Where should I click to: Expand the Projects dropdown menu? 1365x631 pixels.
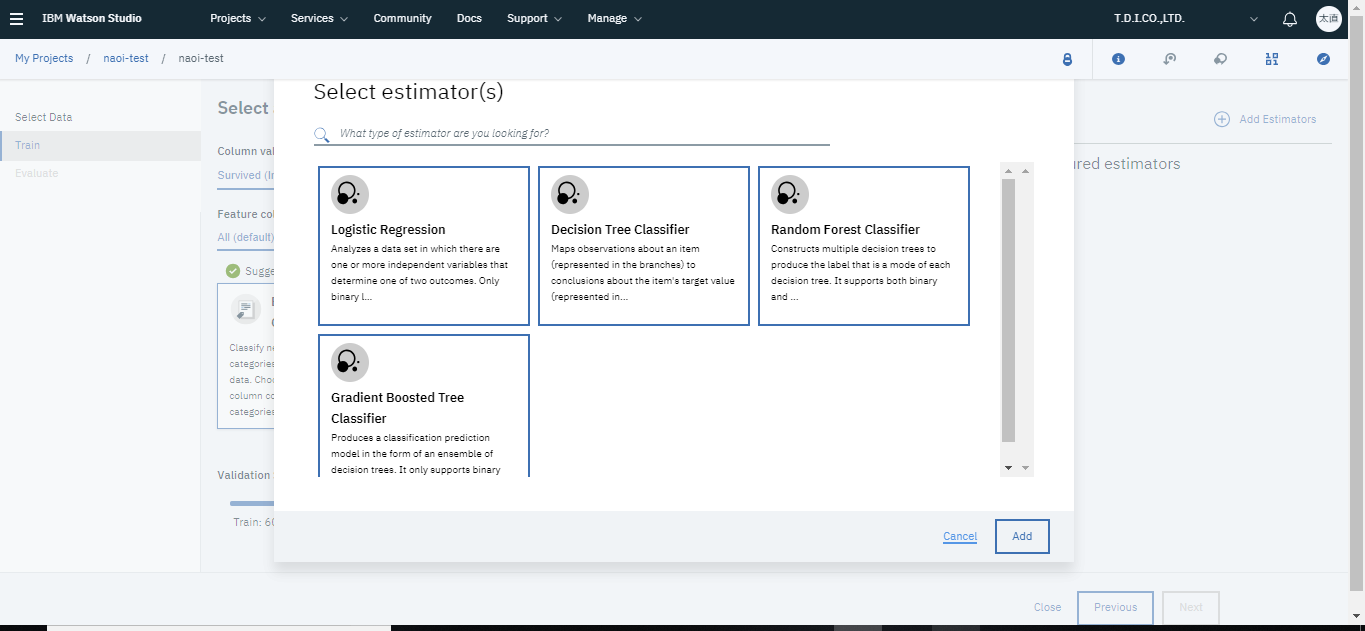point(237,19)
